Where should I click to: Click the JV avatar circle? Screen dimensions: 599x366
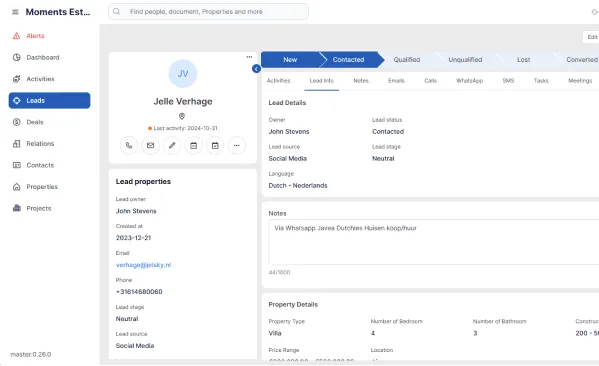(x=183, y=73)
